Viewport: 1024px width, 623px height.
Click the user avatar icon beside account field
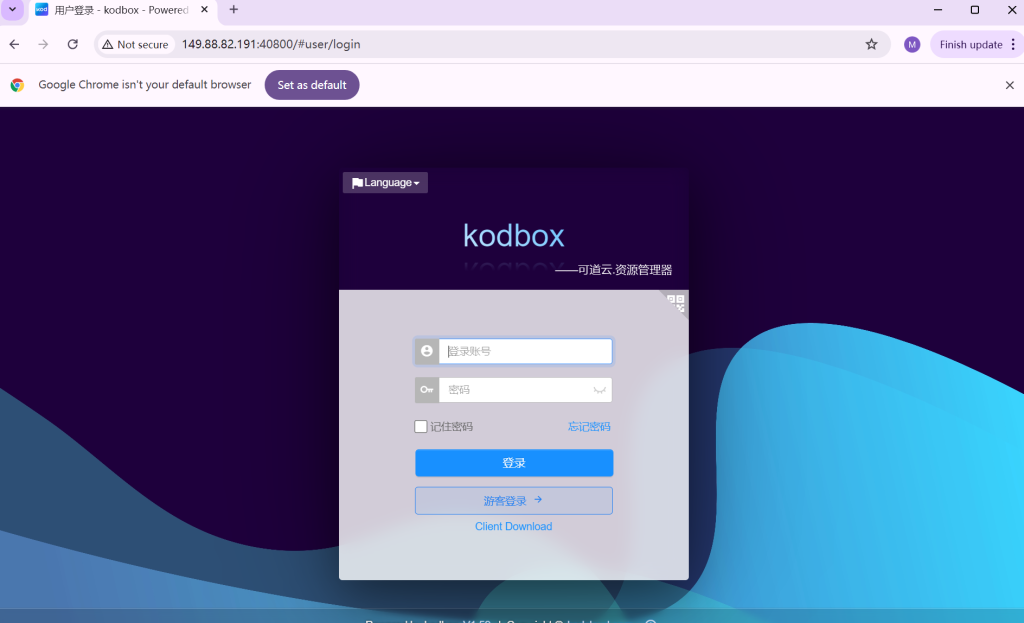[x=427, y=351]
